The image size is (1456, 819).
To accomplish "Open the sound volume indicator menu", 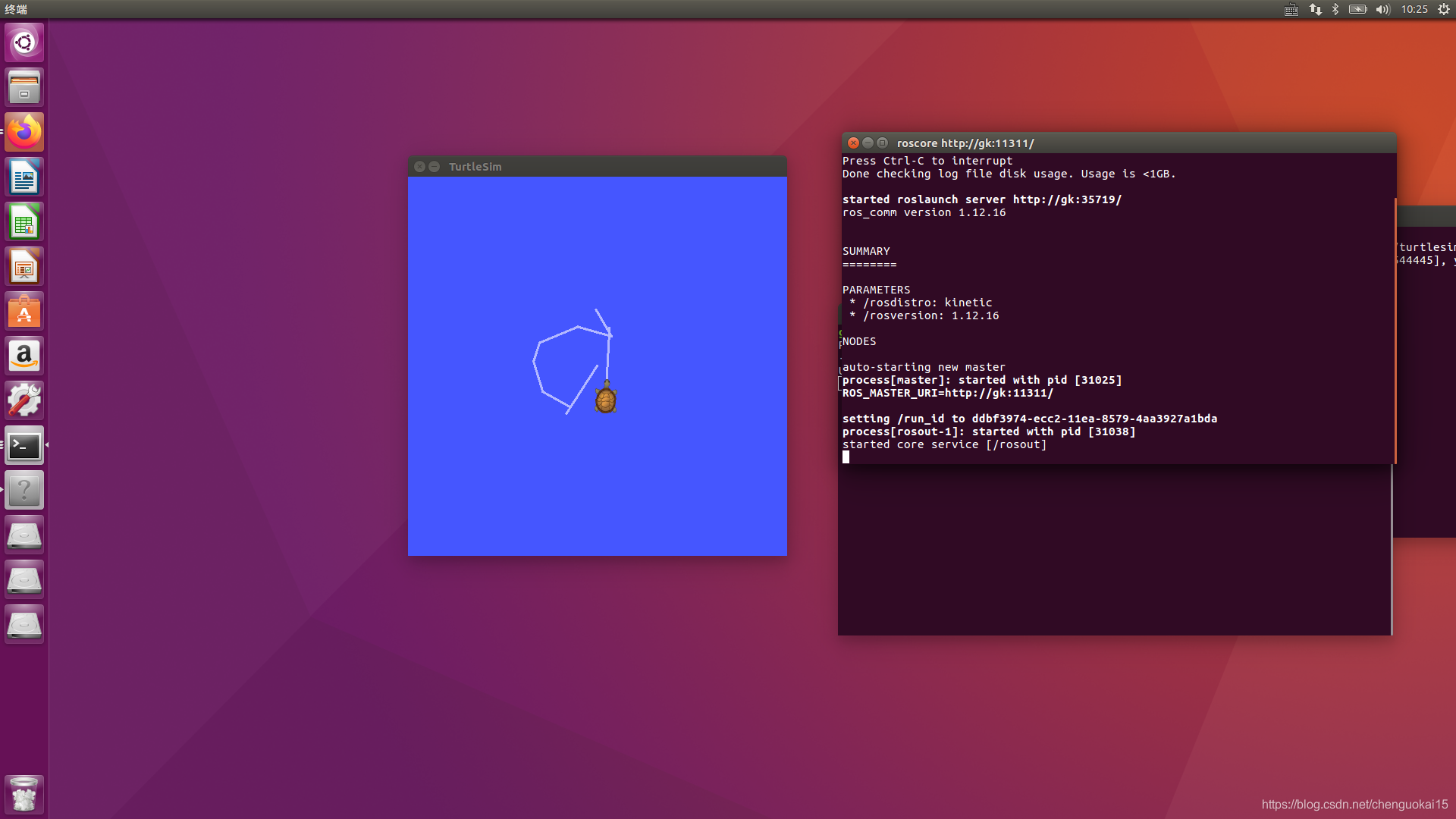I will tap(1382, 9).
